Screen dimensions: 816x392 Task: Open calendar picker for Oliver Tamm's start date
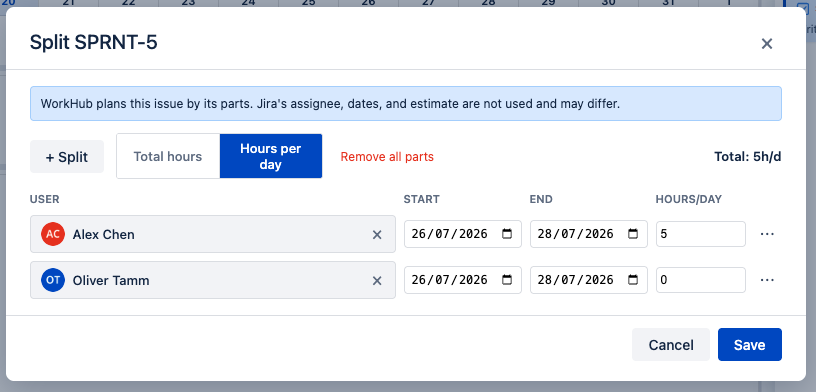tap(506, 280)
